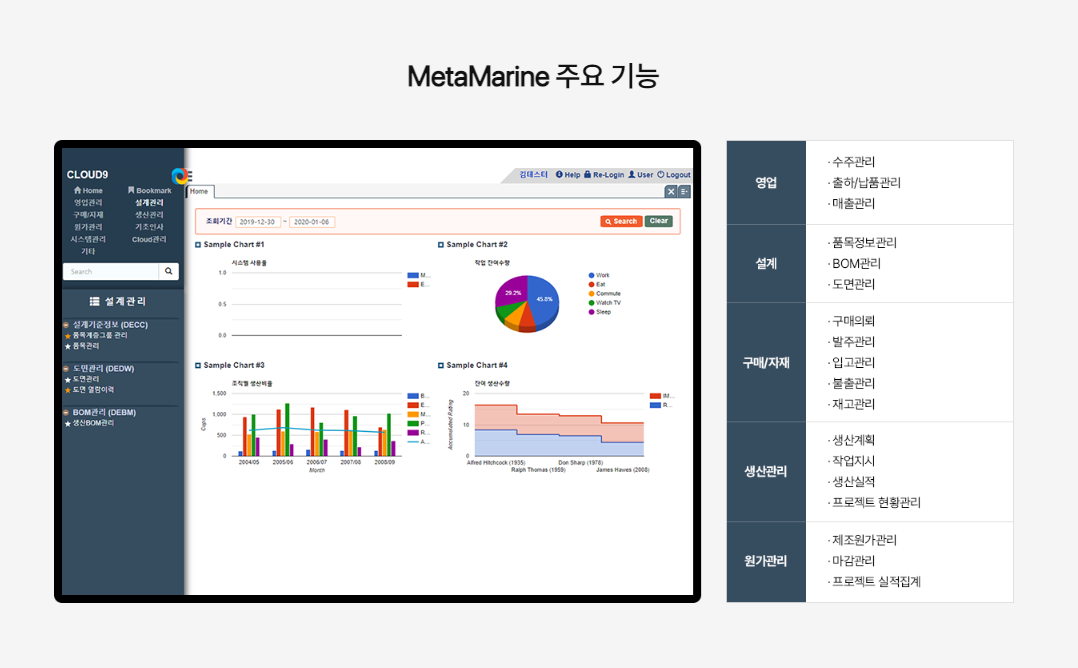Close all tabs with the X icon
Screen dimensions: 1078x668
pos(671,191)
